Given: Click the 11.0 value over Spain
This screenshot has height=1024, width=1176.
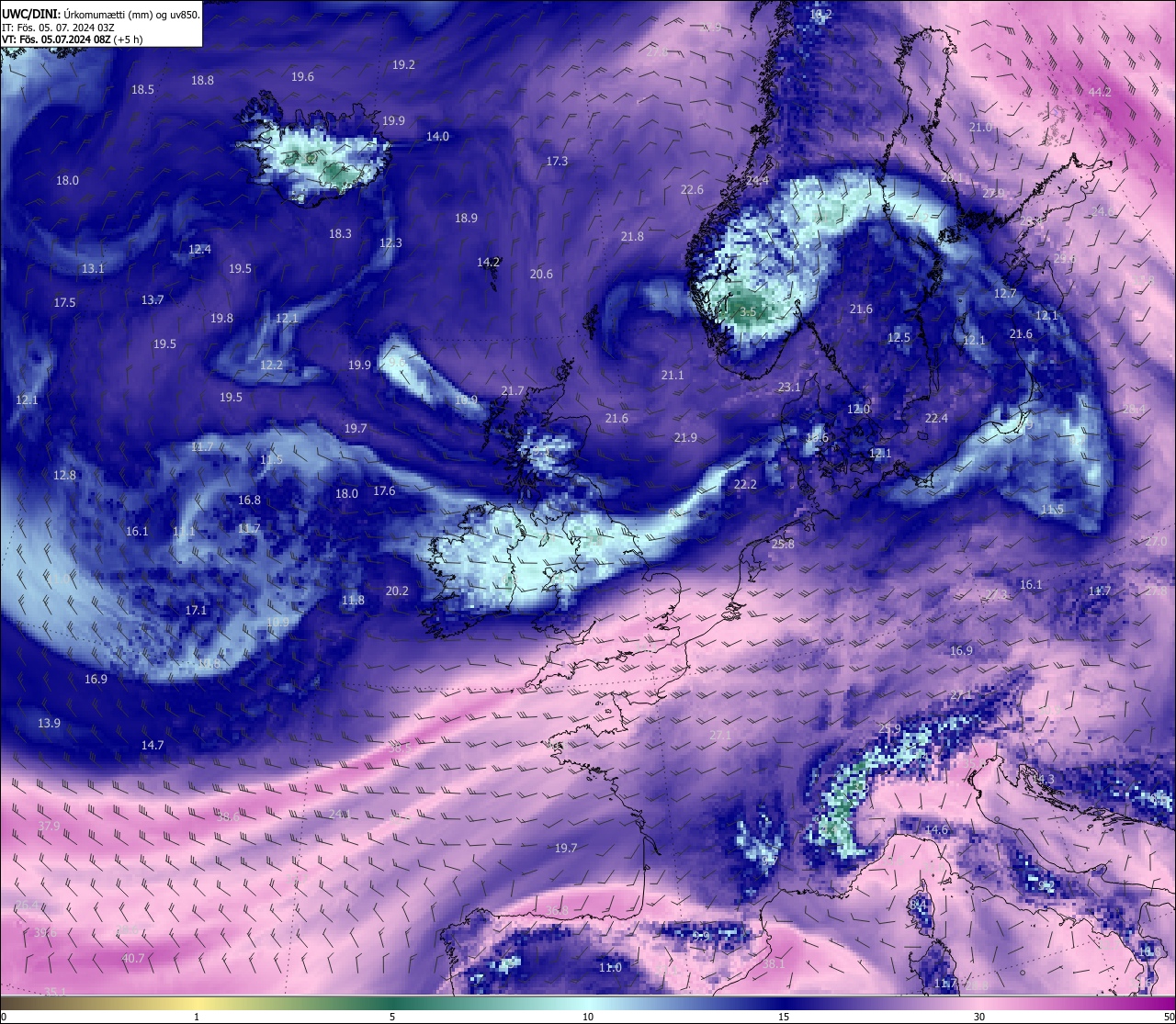Looking at the screenshot, I should [610, 968].
